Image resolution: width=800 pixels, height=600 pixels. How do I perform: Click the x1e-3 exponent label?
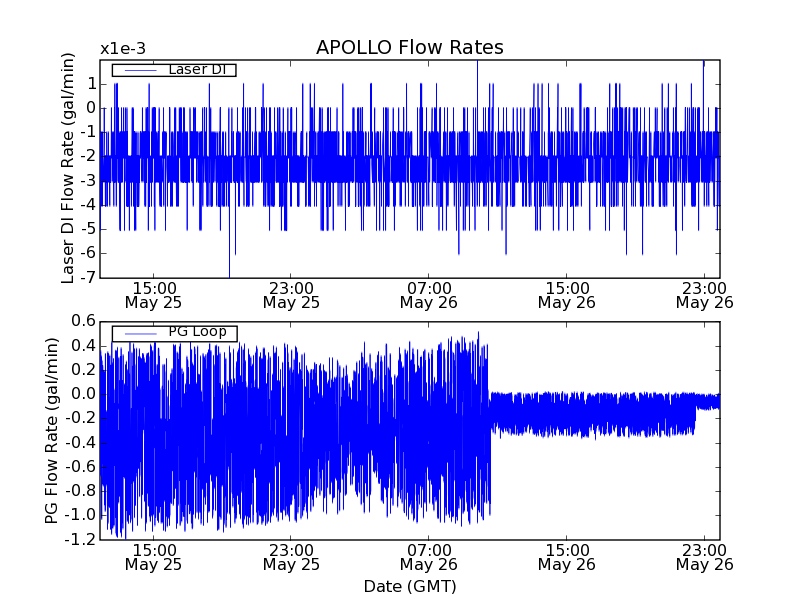coord(122,49)
